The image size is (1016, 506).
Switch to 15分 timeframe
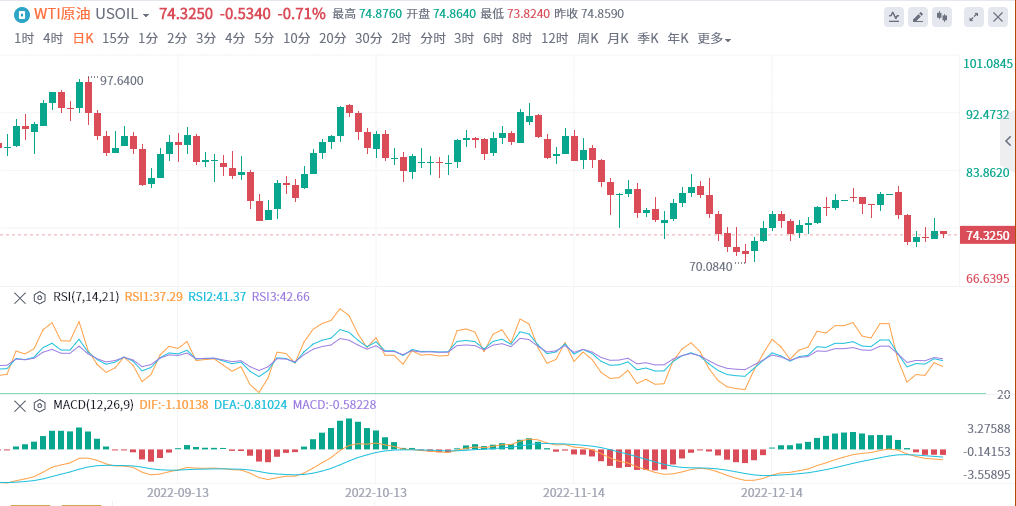[116, 39]
